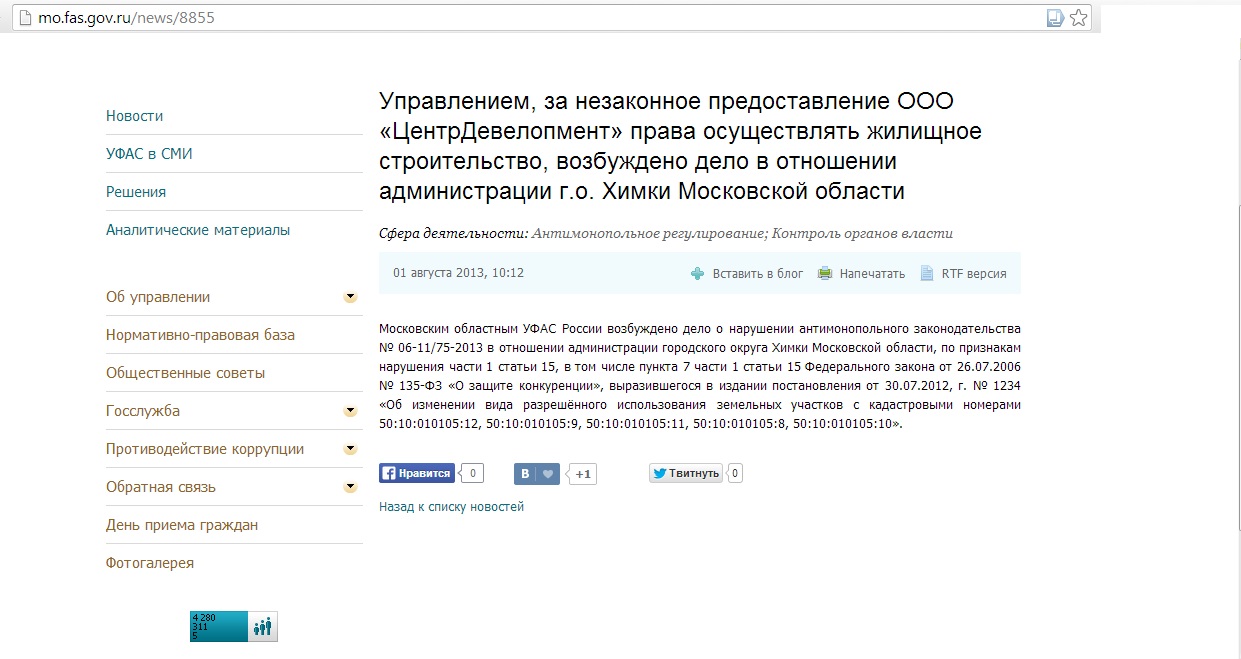Viewport: 1241px width, 659px height.
Task: Expand Противодействие коррупции submenu arrow
Action: click(x=350, y=449)
